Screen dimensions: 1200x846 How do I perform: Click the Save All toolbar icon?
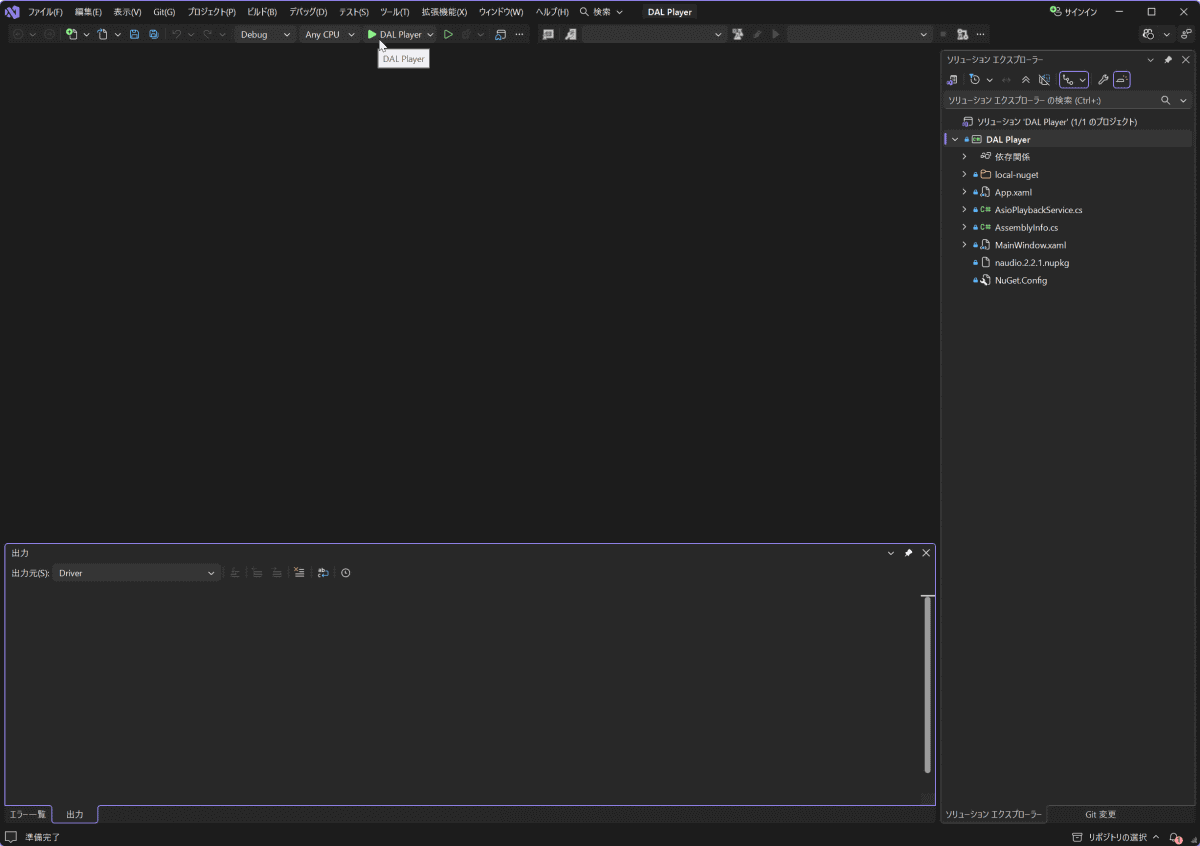coord(153,34)
